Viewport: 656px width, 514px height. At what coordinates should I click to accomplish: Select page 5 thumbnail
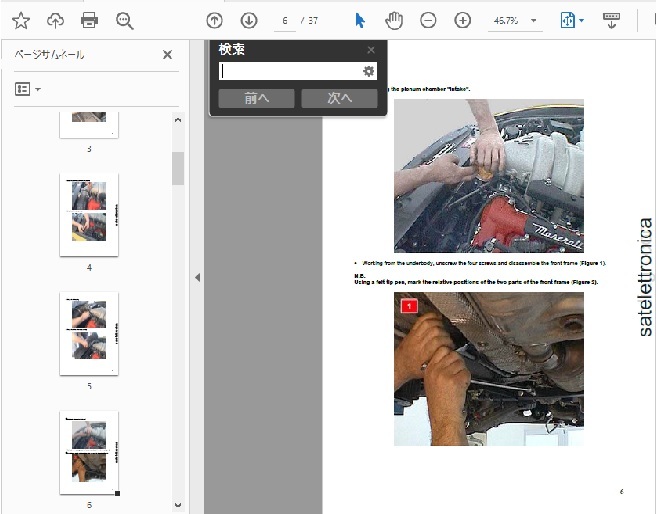click(89, 333)
